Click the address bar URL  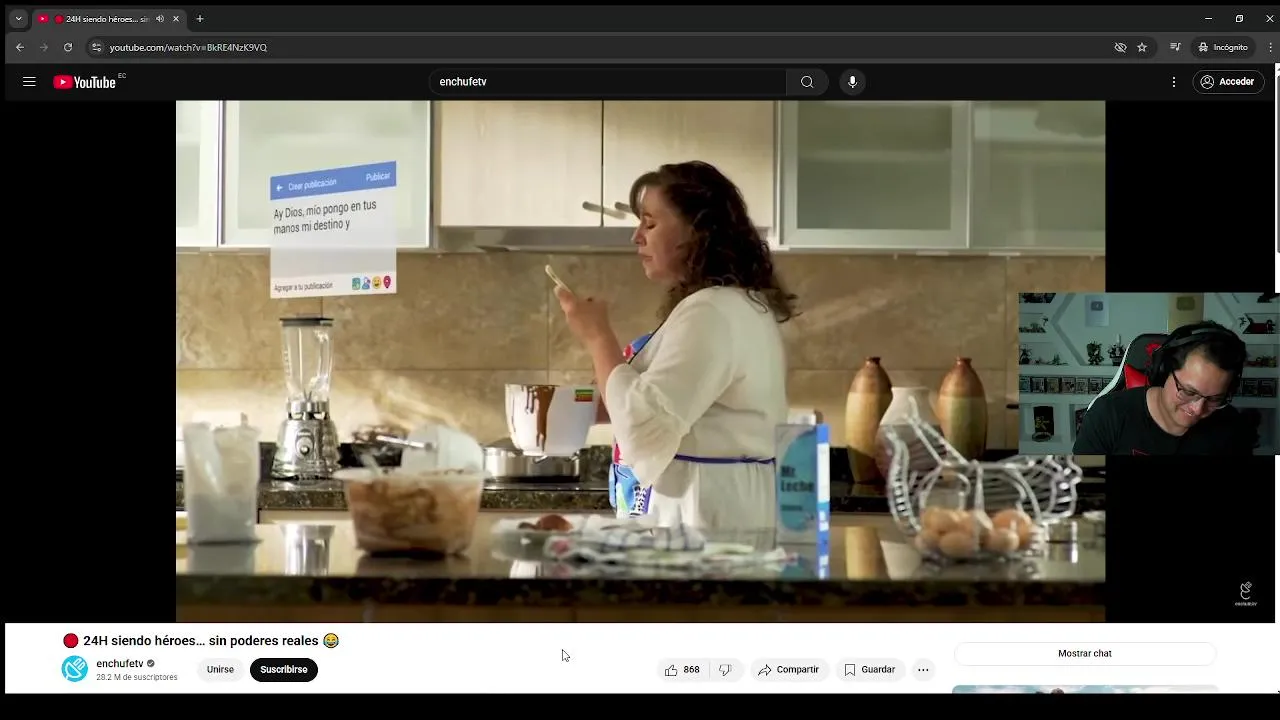(x=188, y=47)
